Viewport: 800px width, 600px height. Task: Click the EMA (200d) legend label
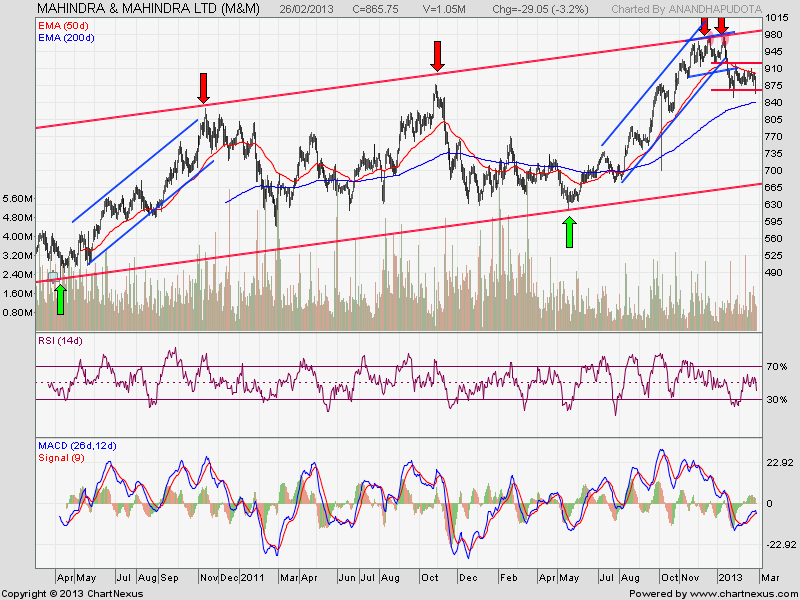66,37
